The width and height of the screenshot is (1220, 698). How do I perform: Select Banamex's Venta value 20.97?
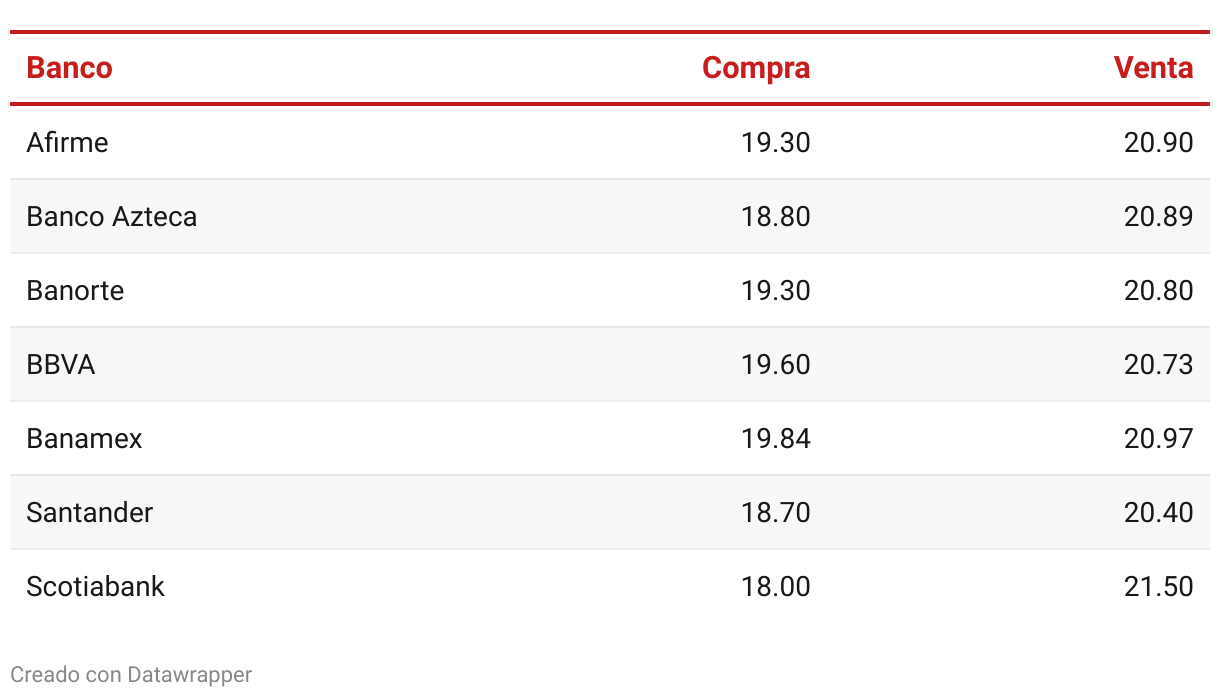click(x=1159, y=439)
